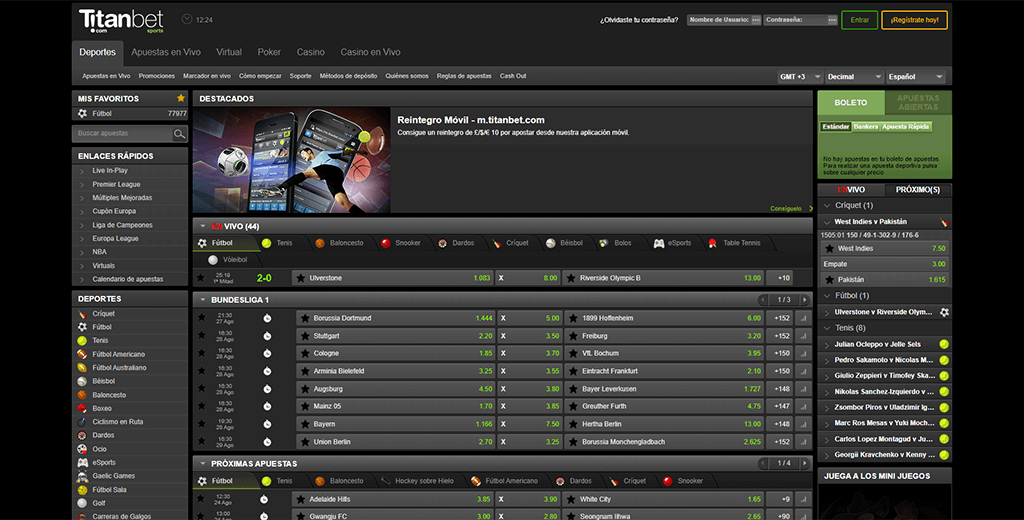Click settings icon beside Ulverstone v Riverside
Image resolution: width=1024 pixels, height=520 pixels.
944,312
